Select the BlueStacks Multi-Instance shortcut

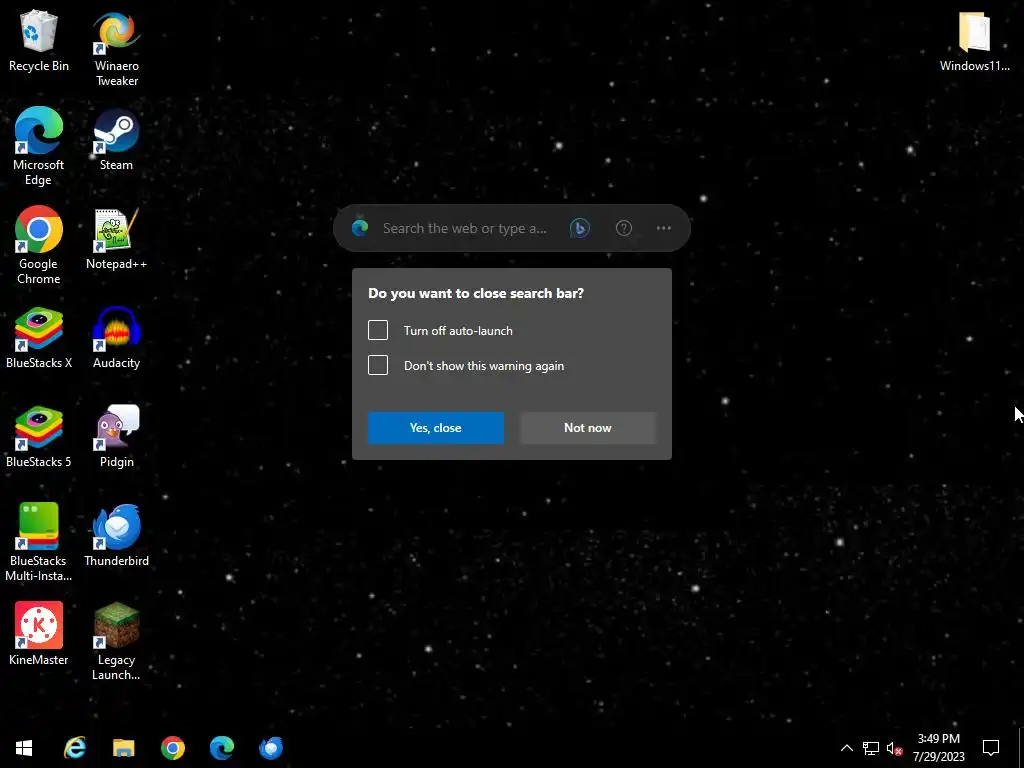(39, 543)
